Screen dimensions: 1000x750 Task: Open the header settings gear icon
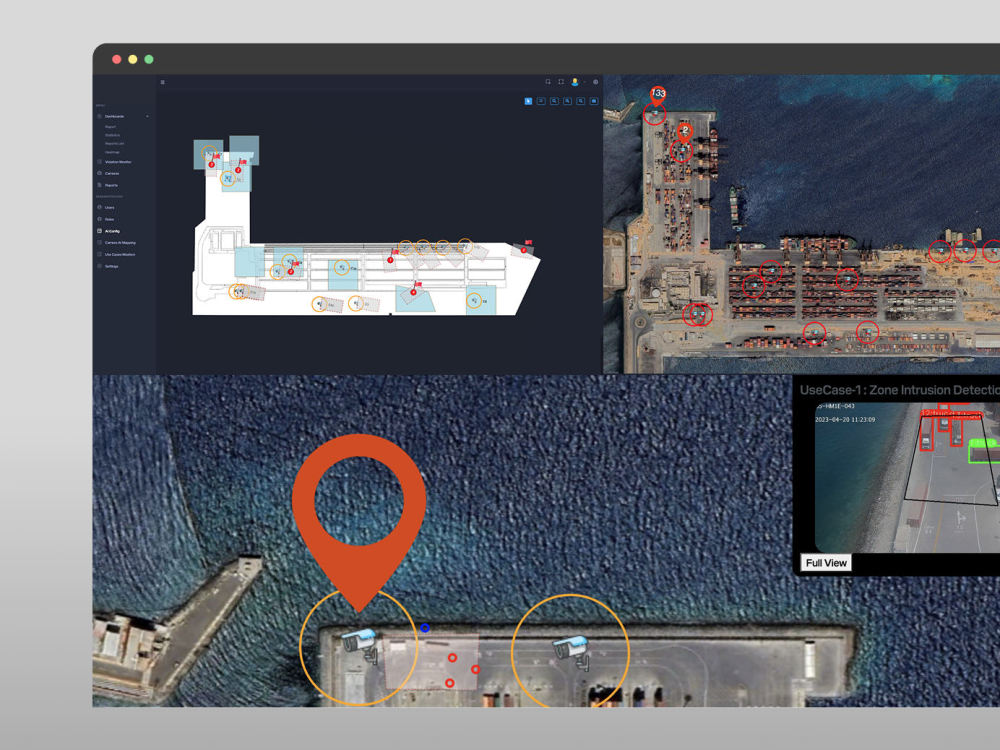pos(596,82)
